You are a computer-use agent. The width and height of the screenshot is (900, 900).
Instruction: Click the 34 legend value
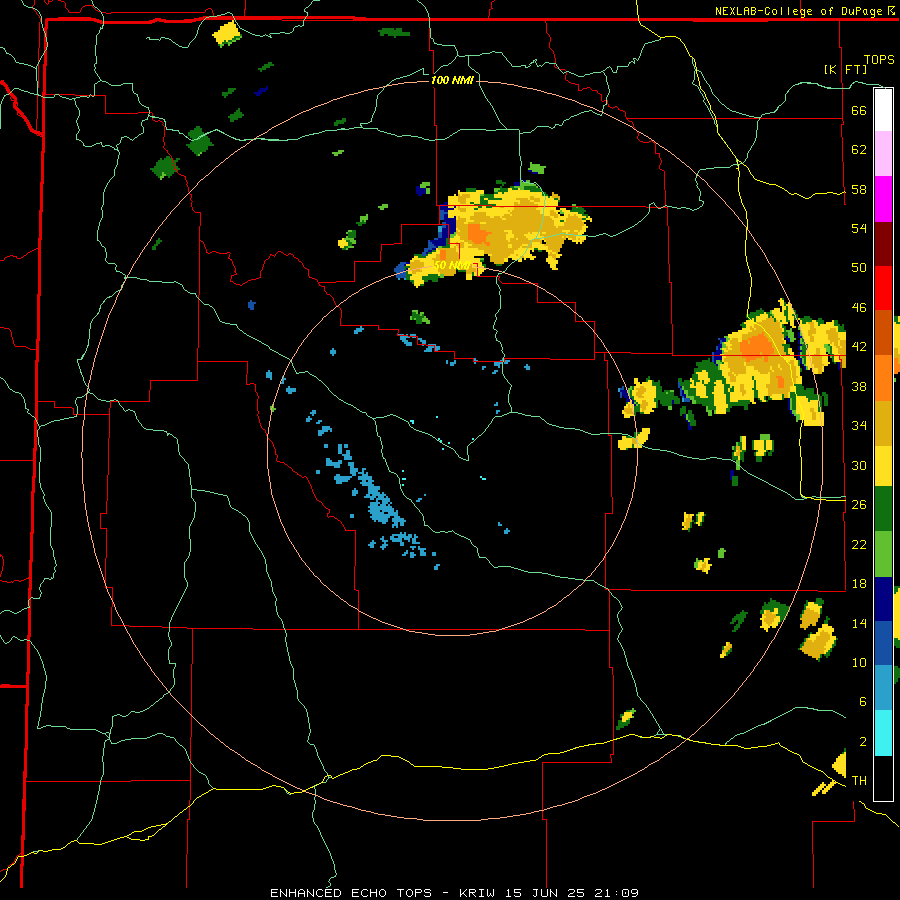(x=859, y=426)
